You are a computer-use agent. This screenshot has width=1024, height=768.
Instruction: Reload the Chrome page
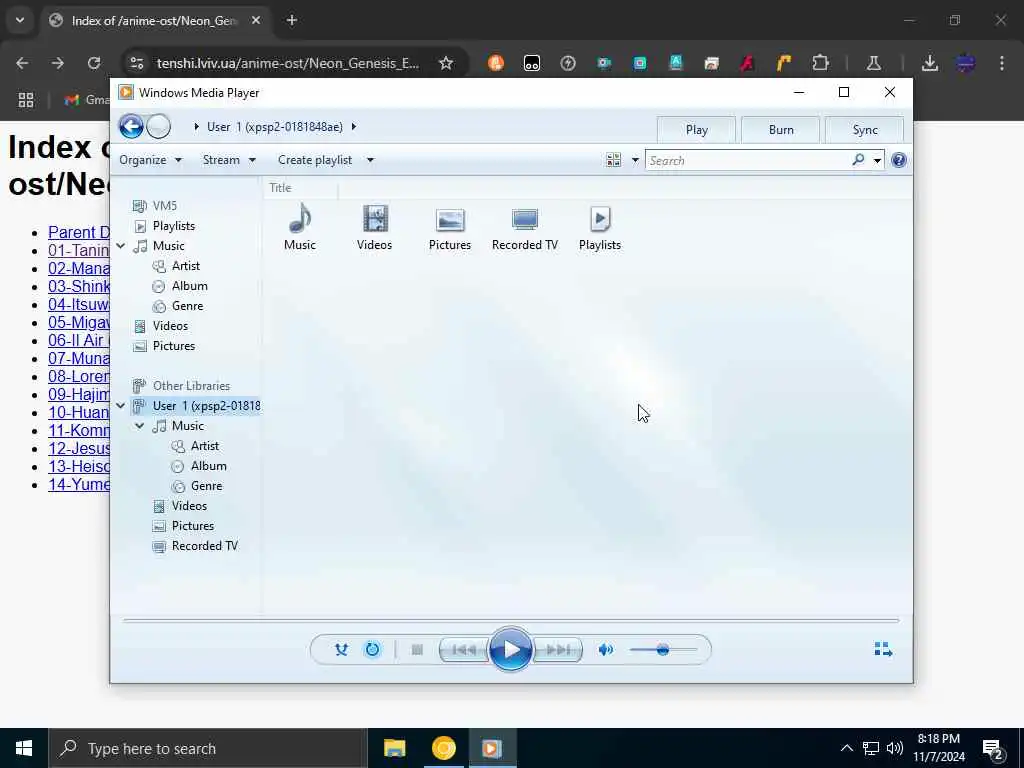pos(93,63)
